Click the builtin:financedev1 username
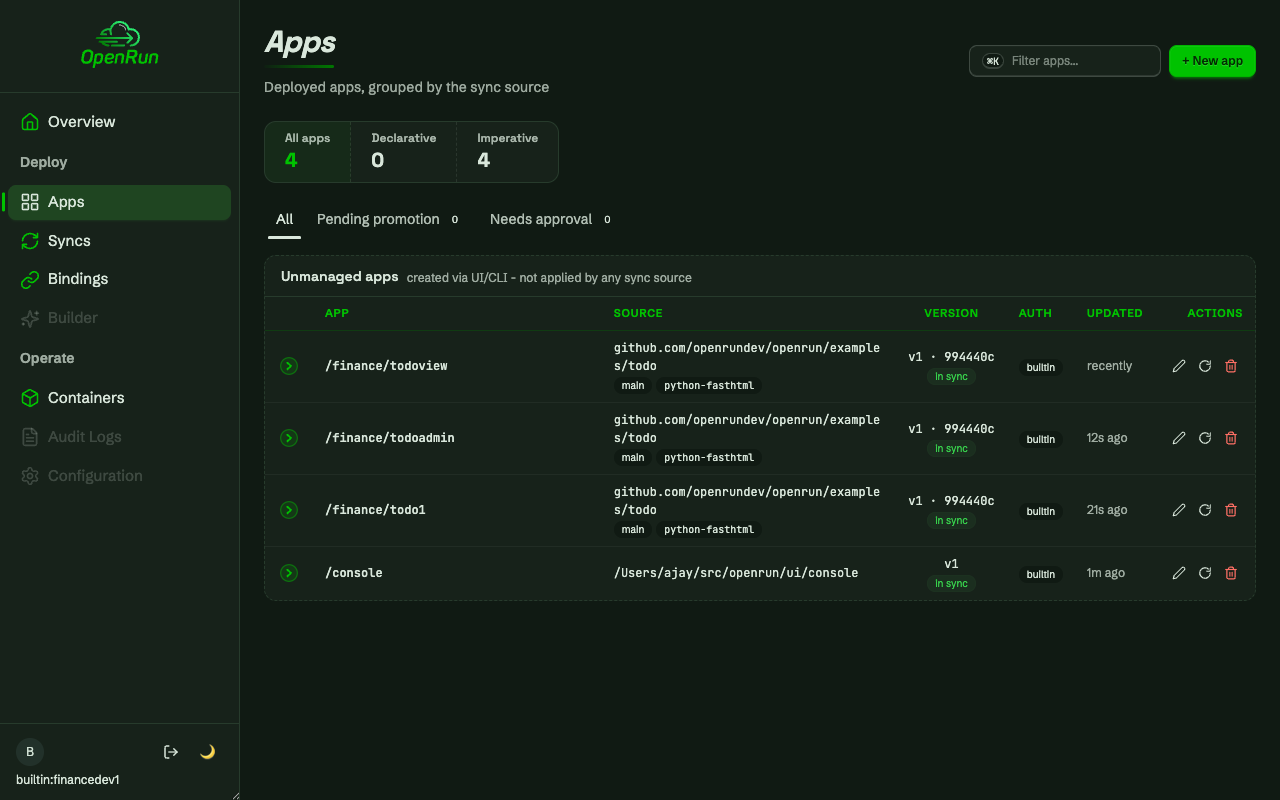 point(68,780)
